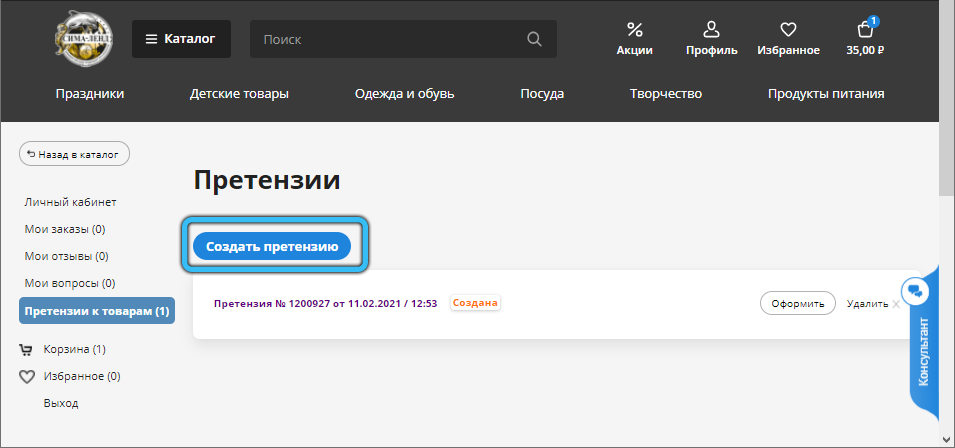Select the Праздники category
The width and height of the screenshot is (955, 448).
90,94
